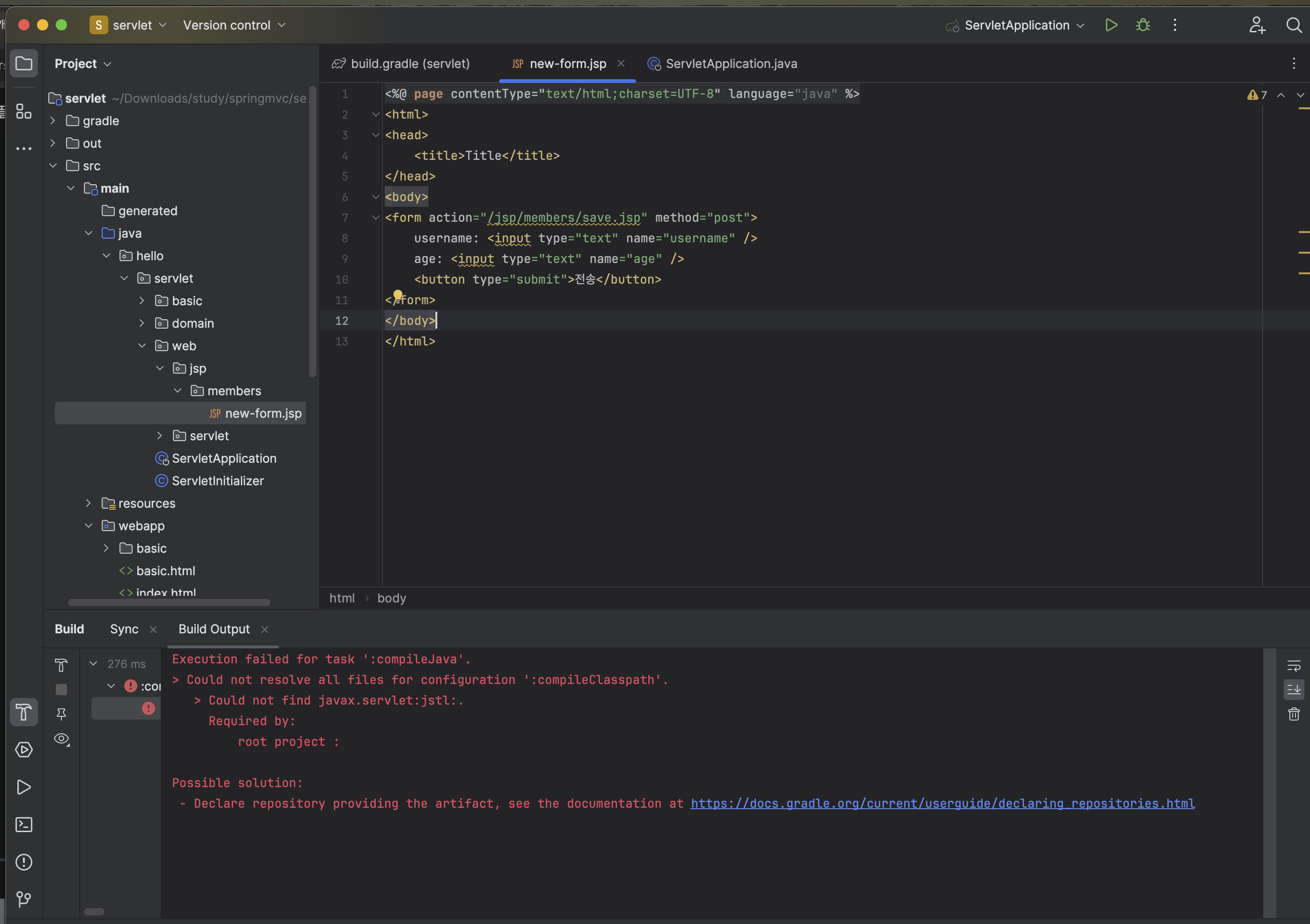Close the new-form.jsp tab

tap(621, 63)
